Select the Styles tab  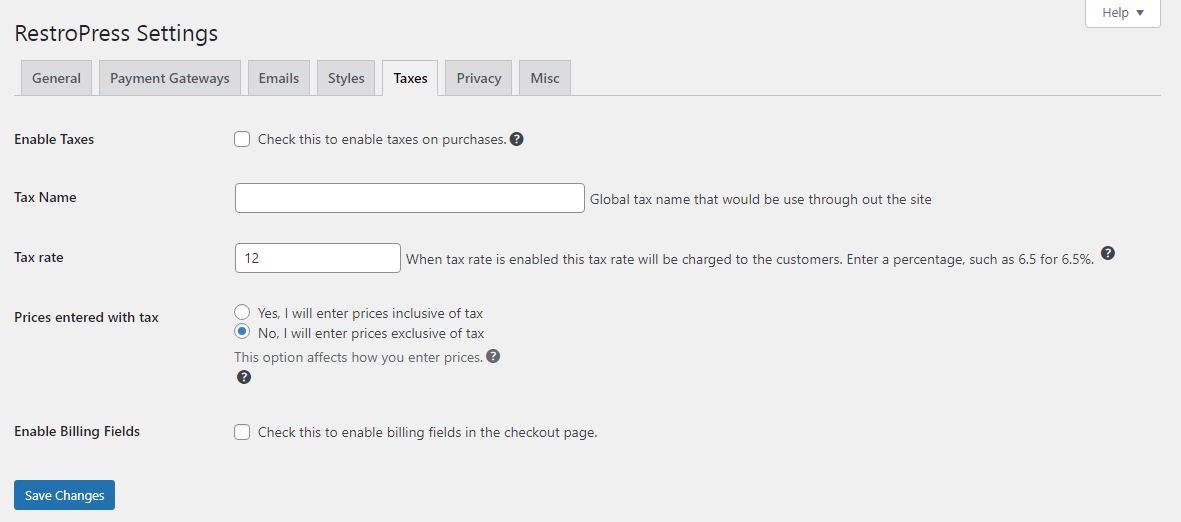[x=346, y=78]
